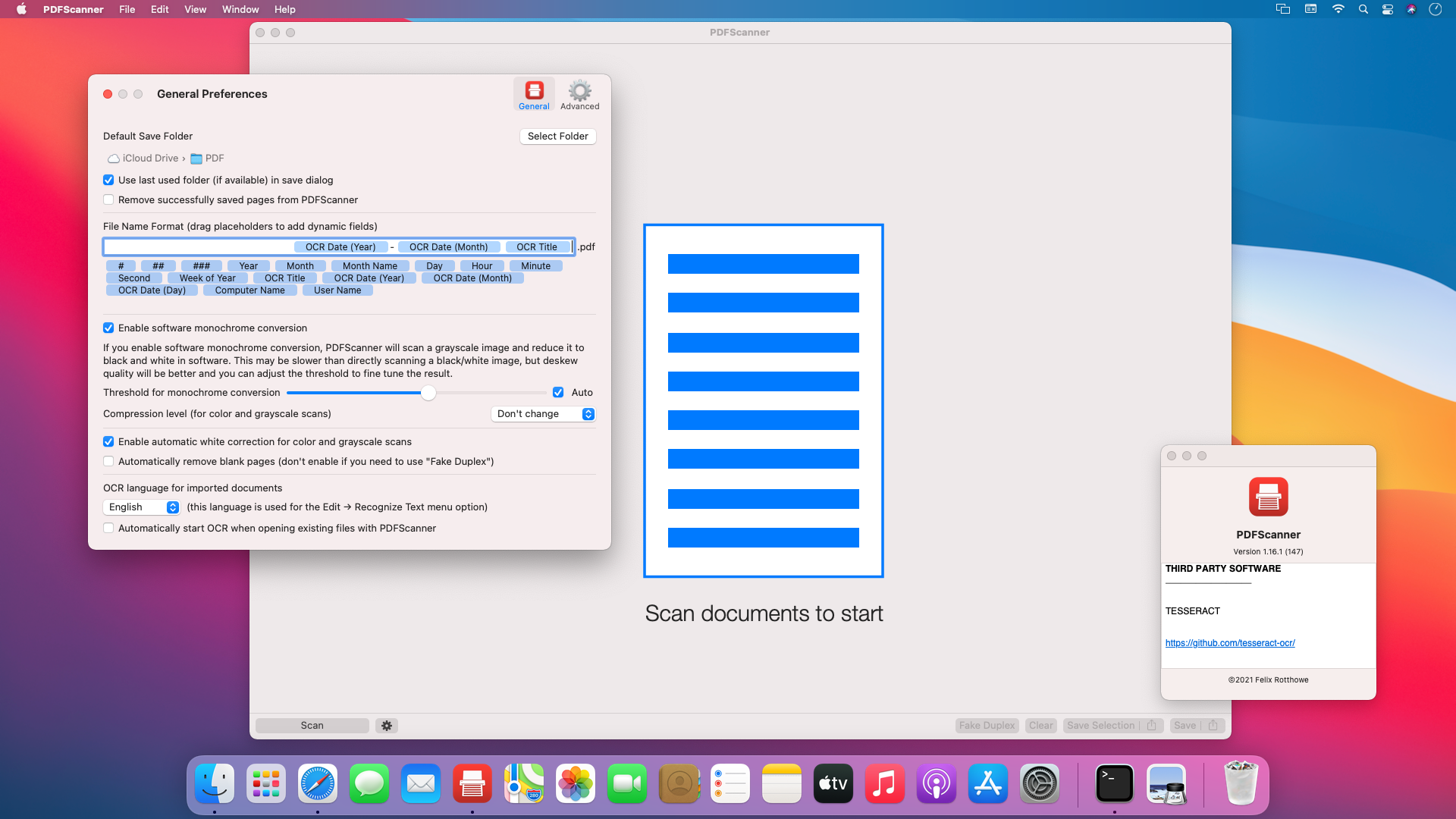Open Control Center in menu bar
The width and height of the screenshot is (1456, 819).
pos(1388,9)
